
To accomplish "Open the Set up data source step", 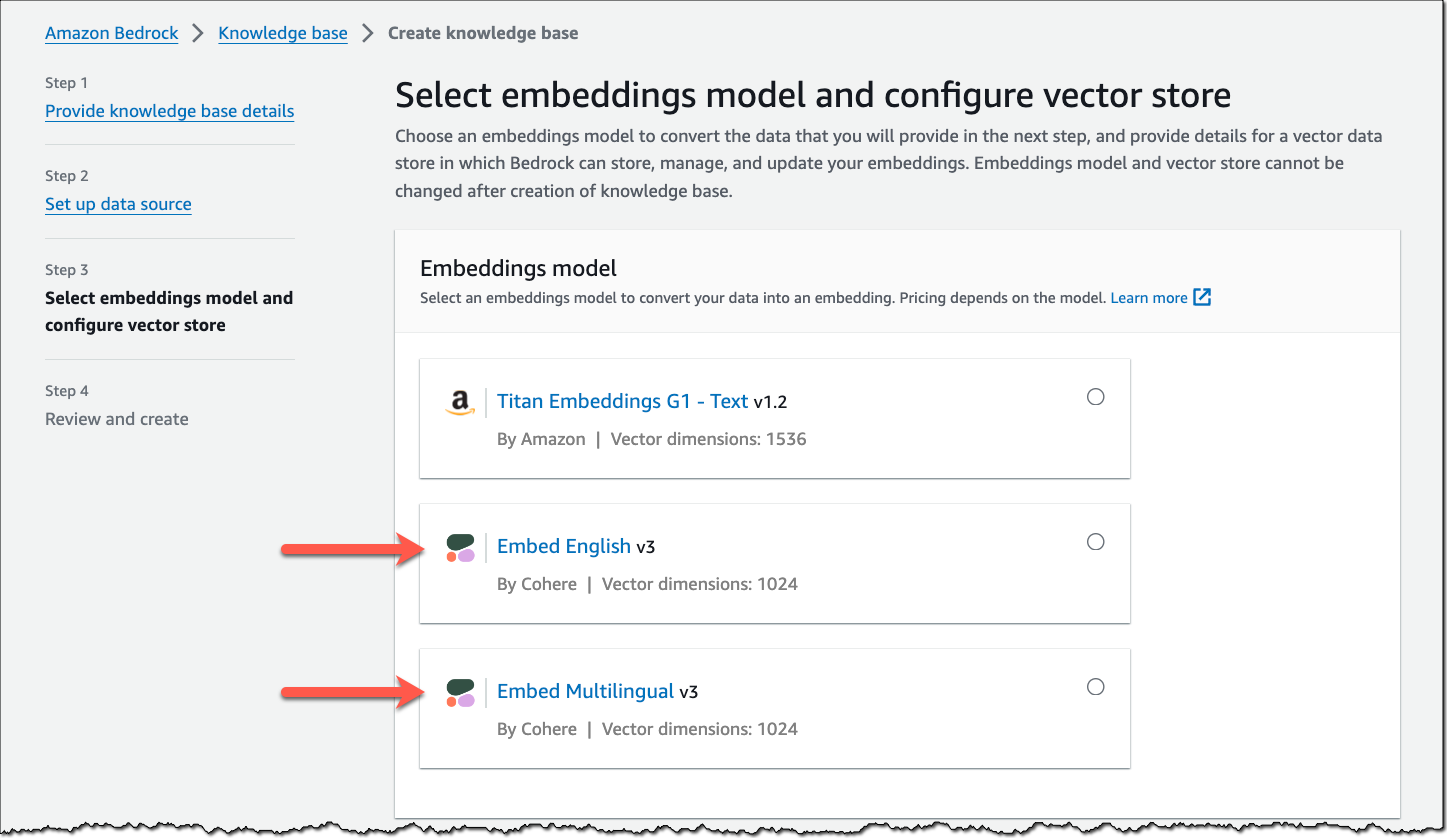I will (118, 204).
